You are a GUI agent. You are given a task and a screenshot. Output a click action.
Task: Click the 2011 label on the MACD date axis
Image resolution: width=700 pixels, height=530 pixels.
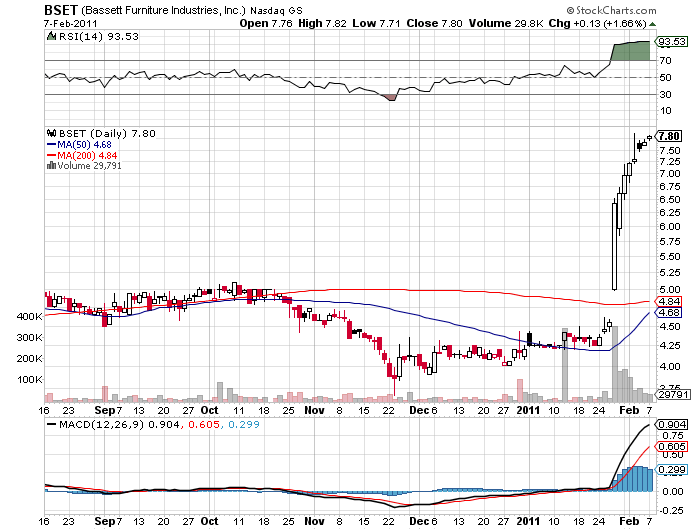click(529, 521)
